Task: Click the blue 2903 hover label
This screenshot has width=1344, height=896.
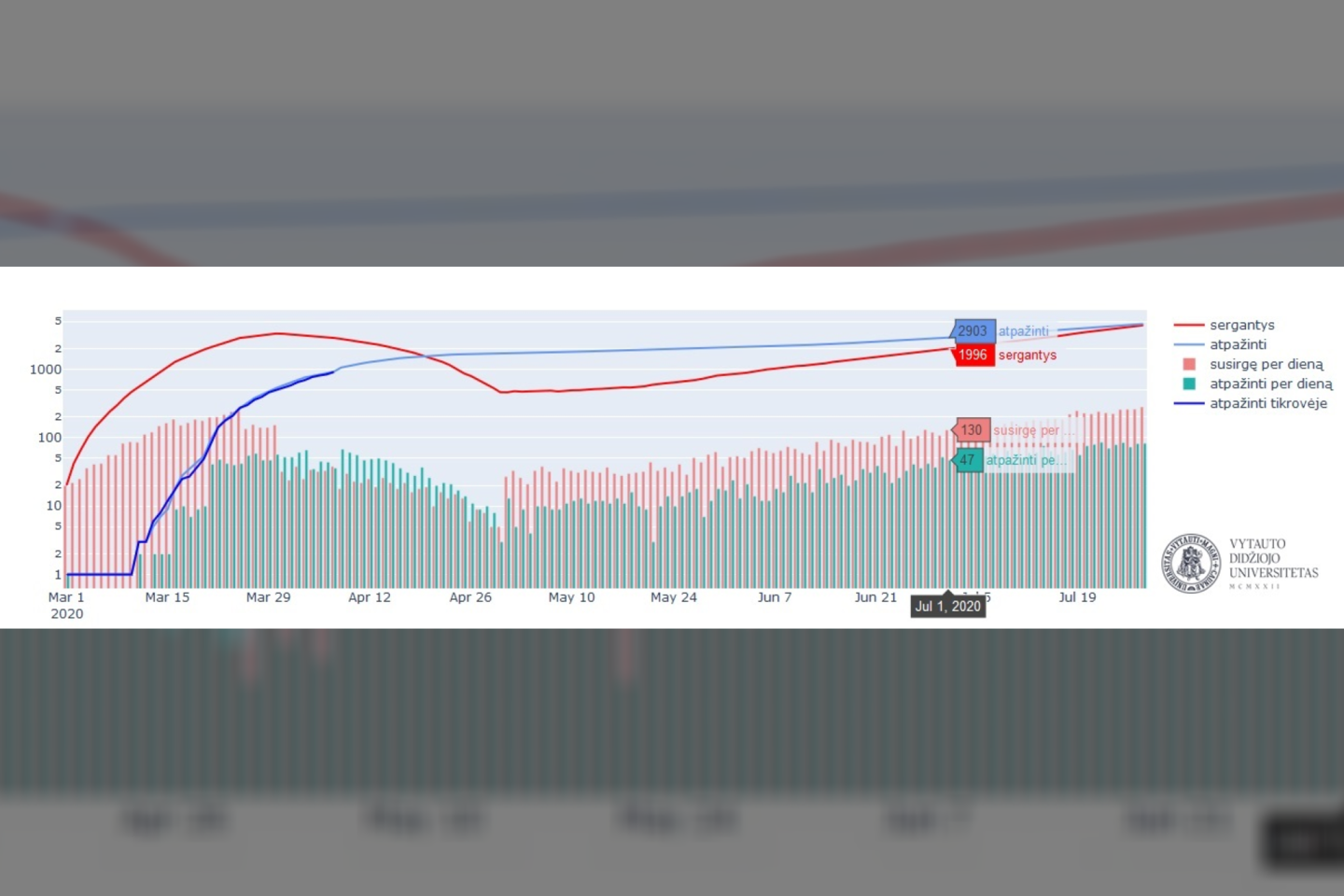Action: pos(973,331)
